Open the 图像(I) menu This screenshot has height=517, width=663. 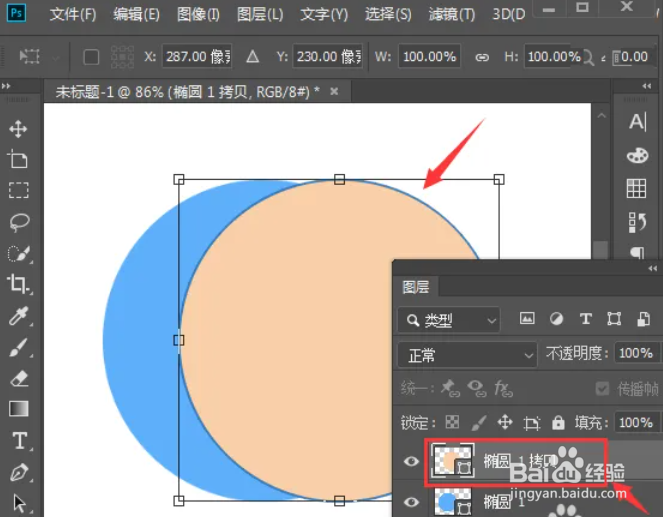(x=198, y=14)
